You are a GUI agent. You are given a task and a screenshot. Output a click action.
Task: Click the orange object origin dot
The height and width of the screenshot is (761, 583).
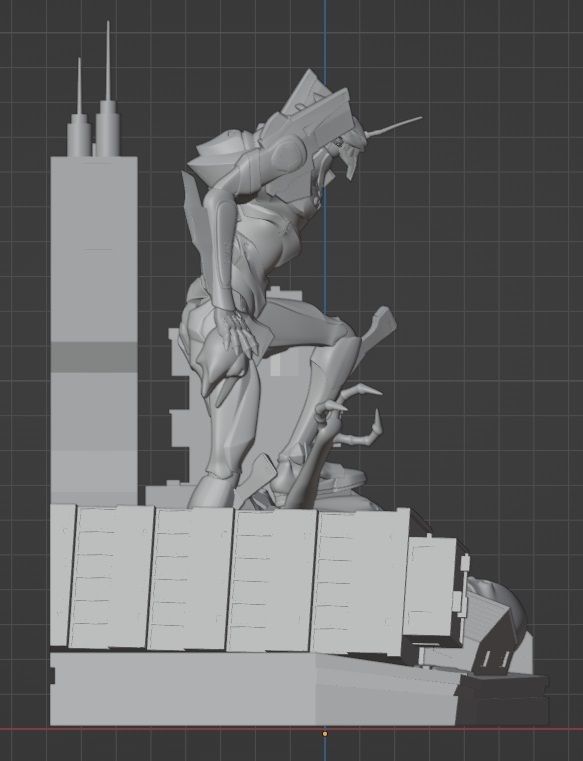(x=325, y=734)
